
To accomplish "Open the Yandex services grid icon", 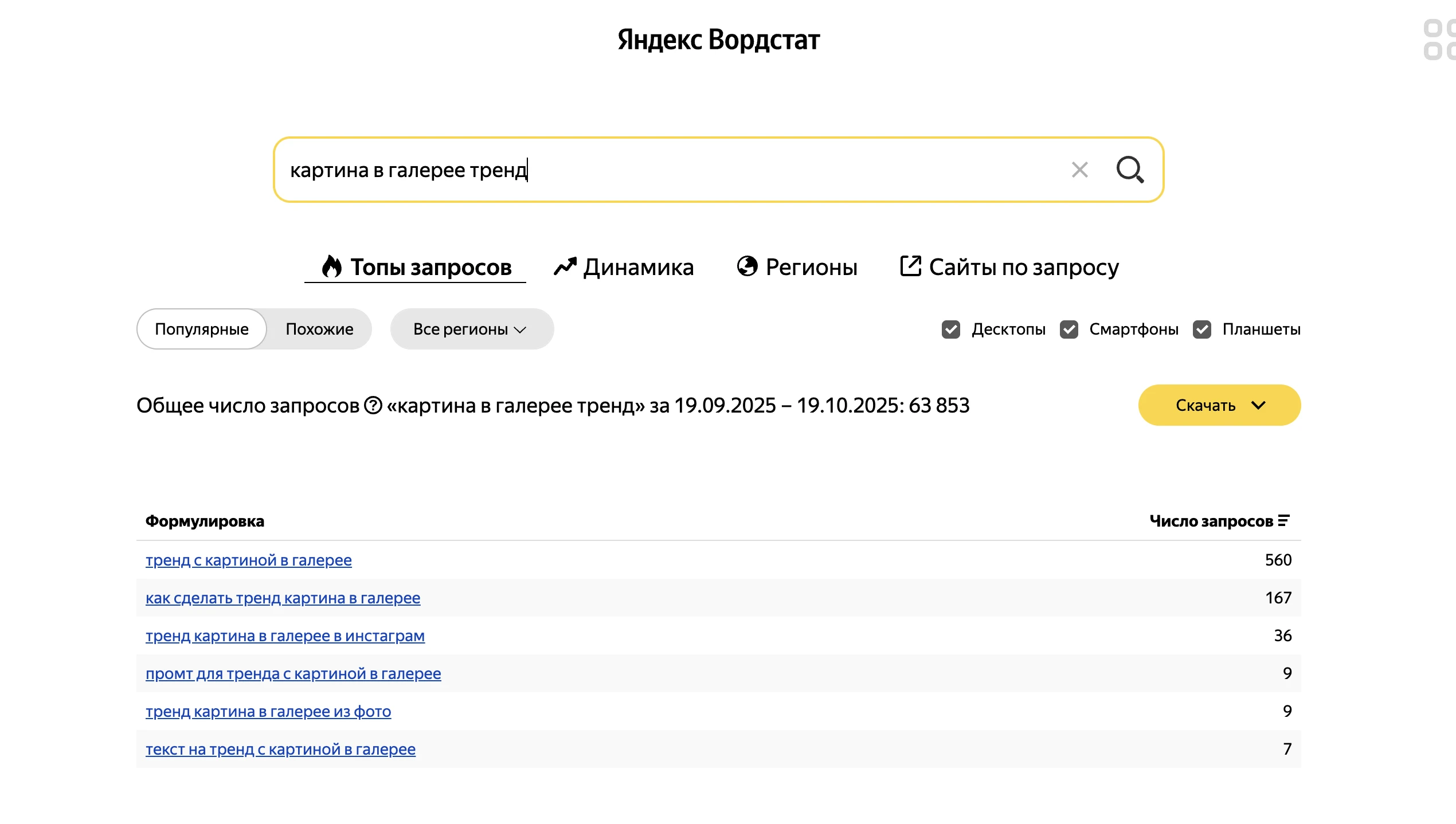I will pyautogui.click(x=1439, y=39).
